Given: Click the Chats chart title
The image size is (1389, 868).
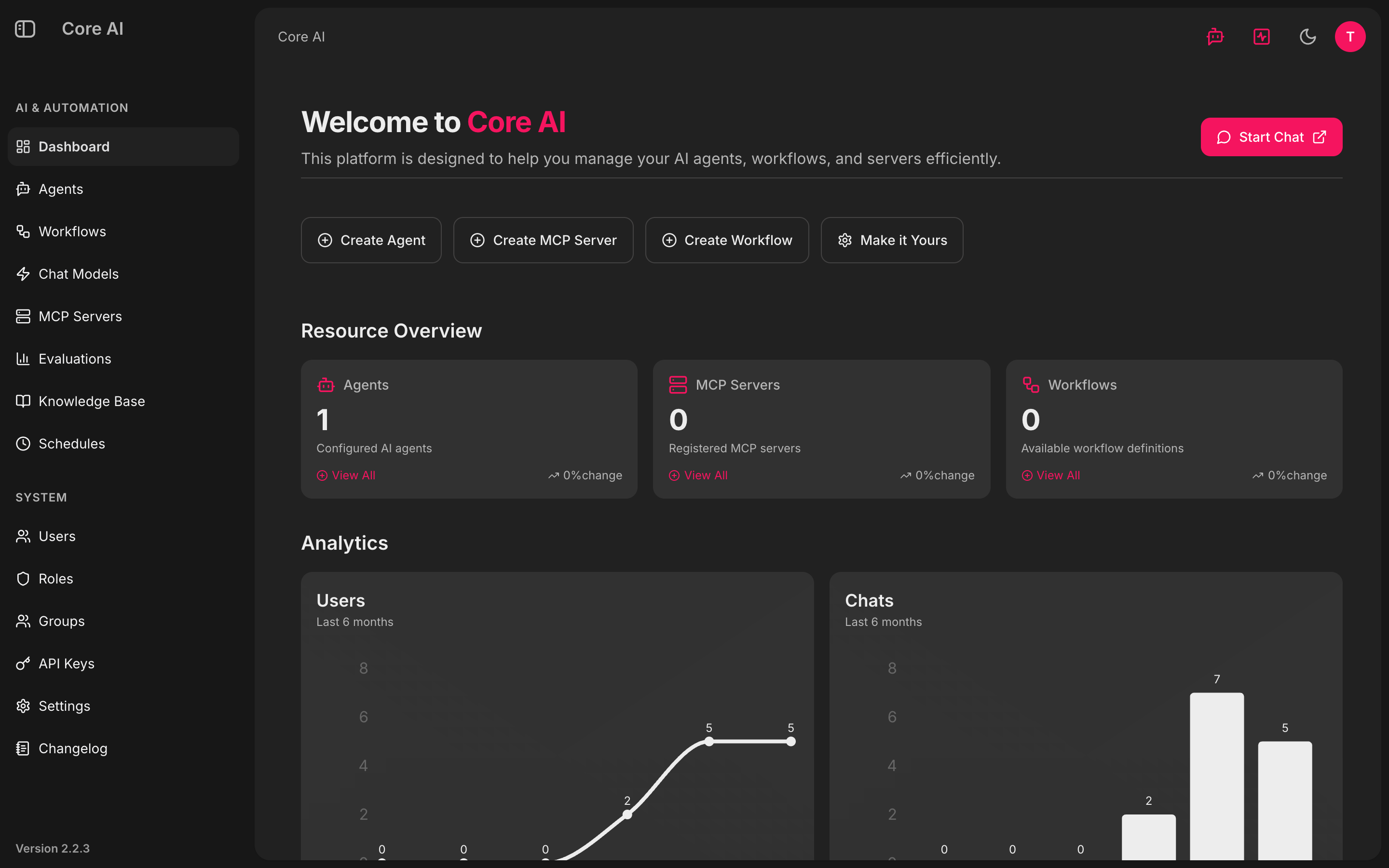Looking at the screenshot, I should click(869, 600).
